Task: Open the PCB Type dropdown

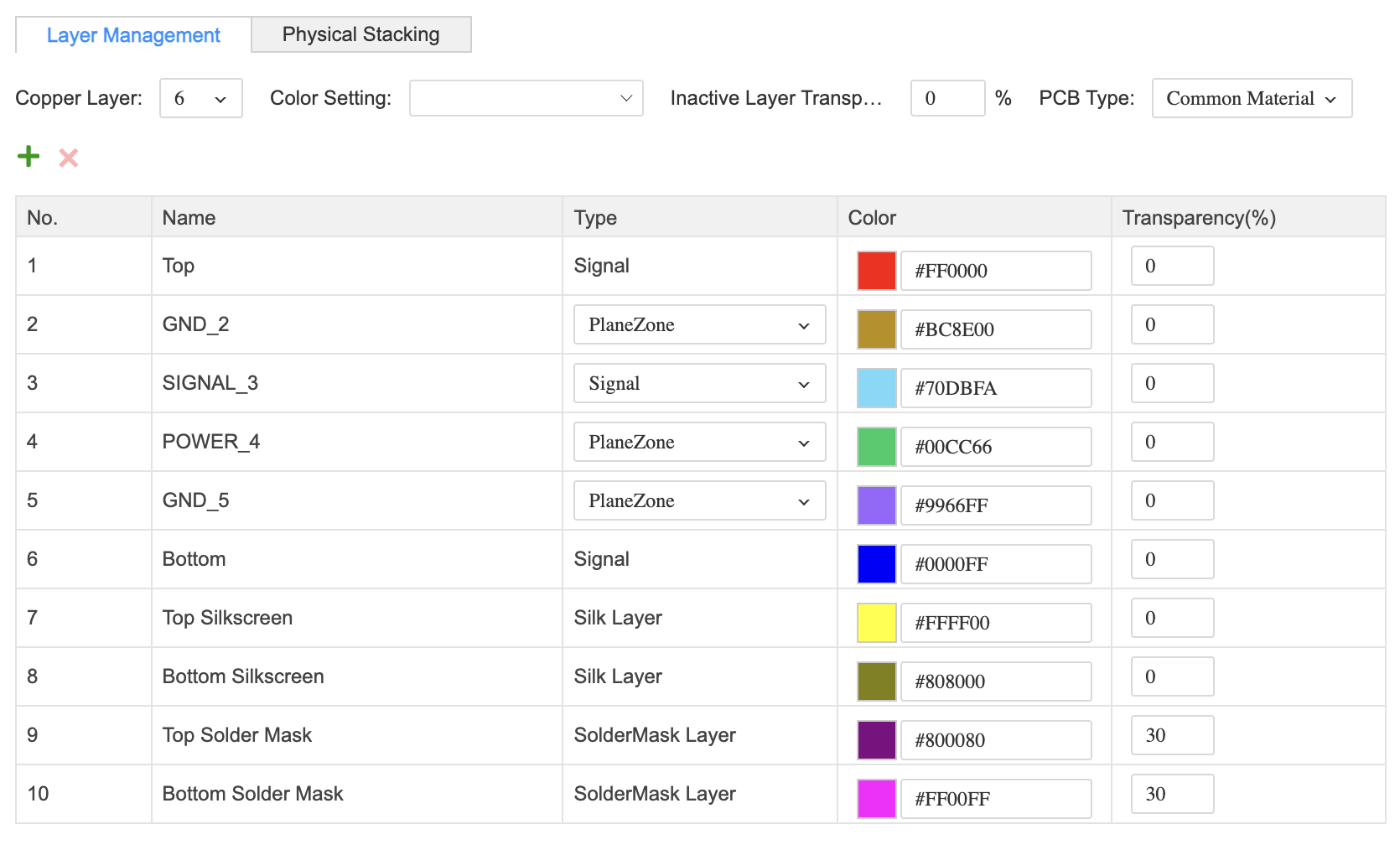Action: click(1251, 98)
